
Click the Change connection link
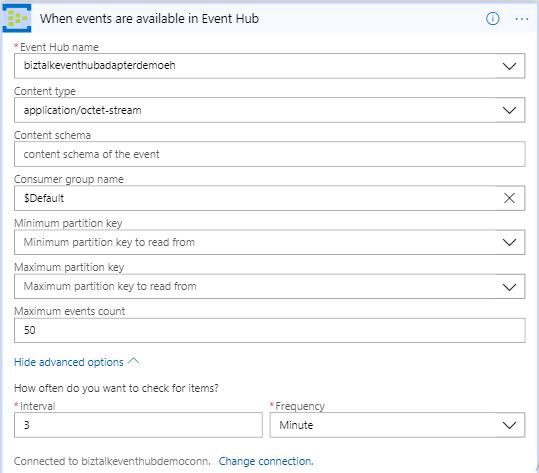[x=266, y=461]
